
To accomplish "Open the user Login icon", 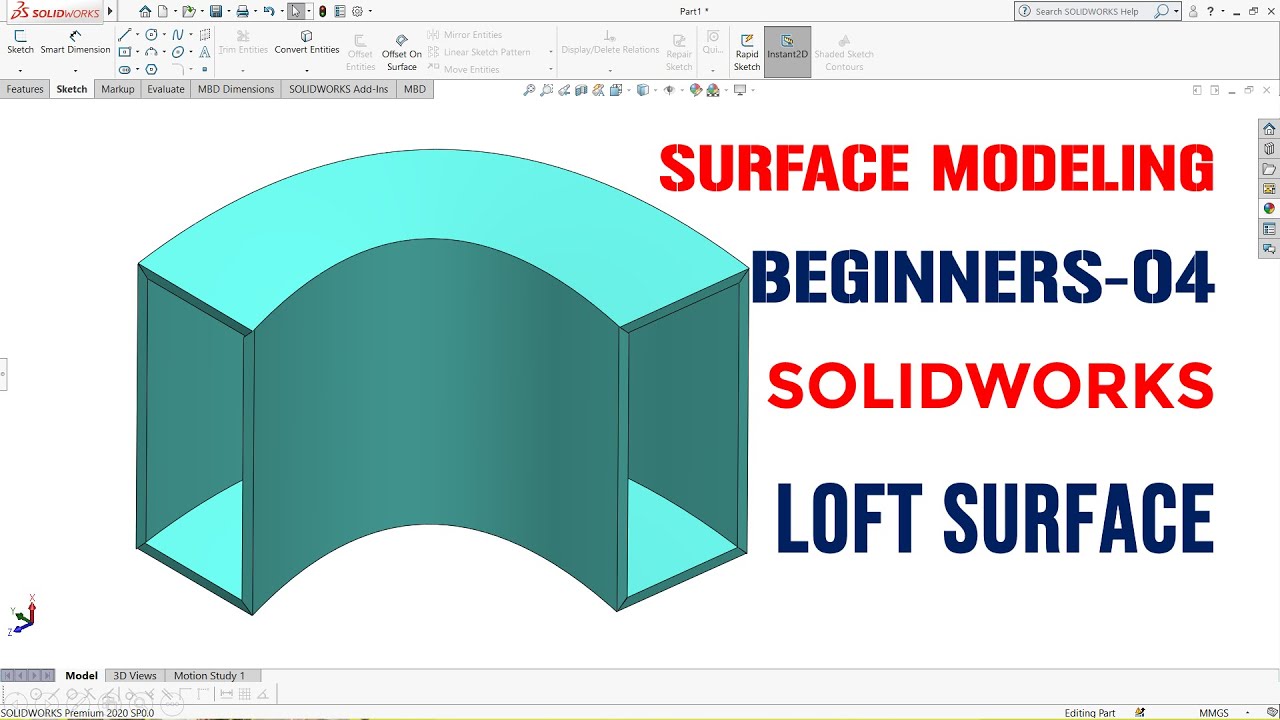I will (1193, 11).
